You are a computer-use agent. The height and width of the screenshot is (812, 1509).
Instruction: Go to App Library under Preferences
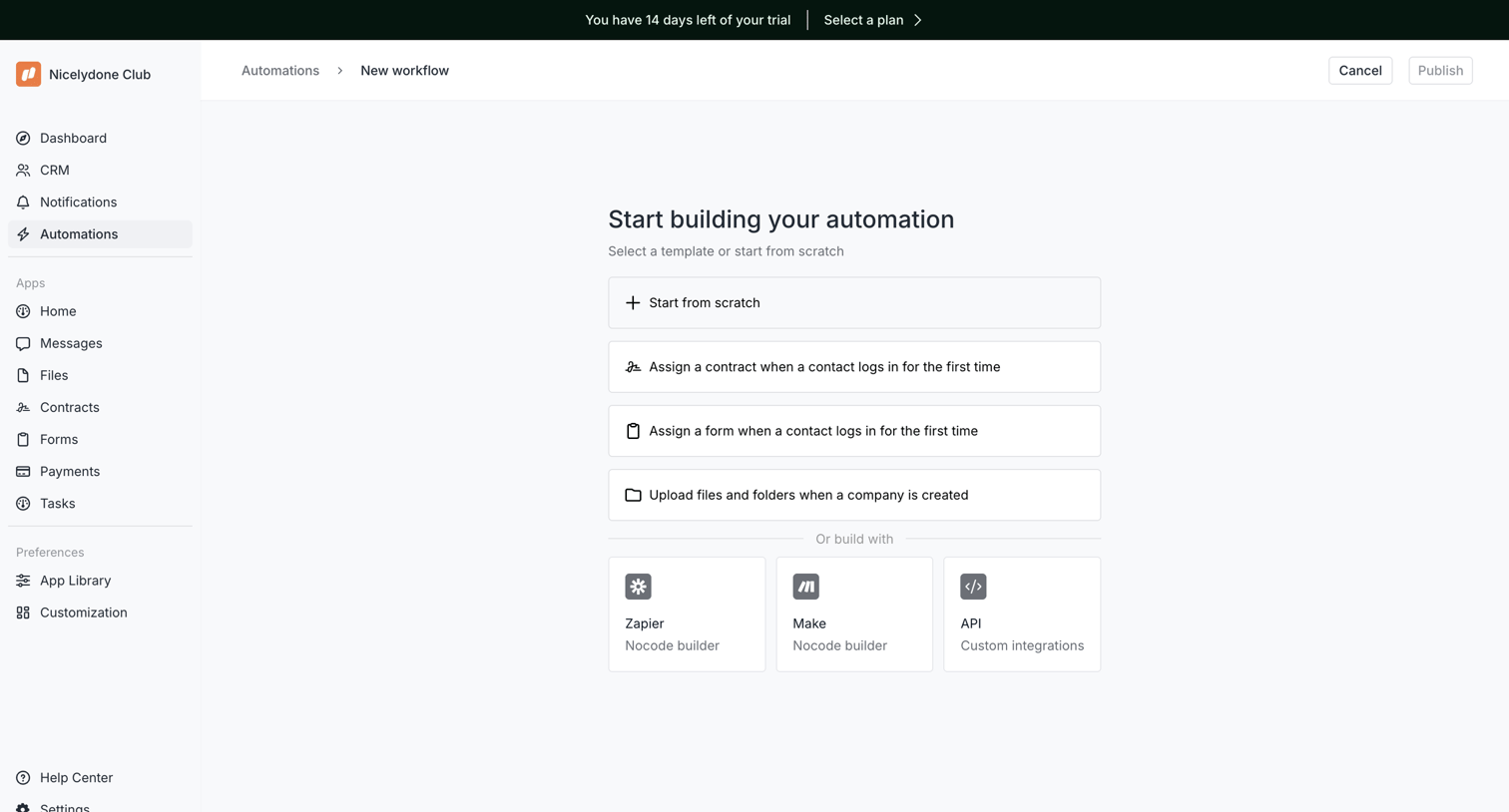point(100,581)
